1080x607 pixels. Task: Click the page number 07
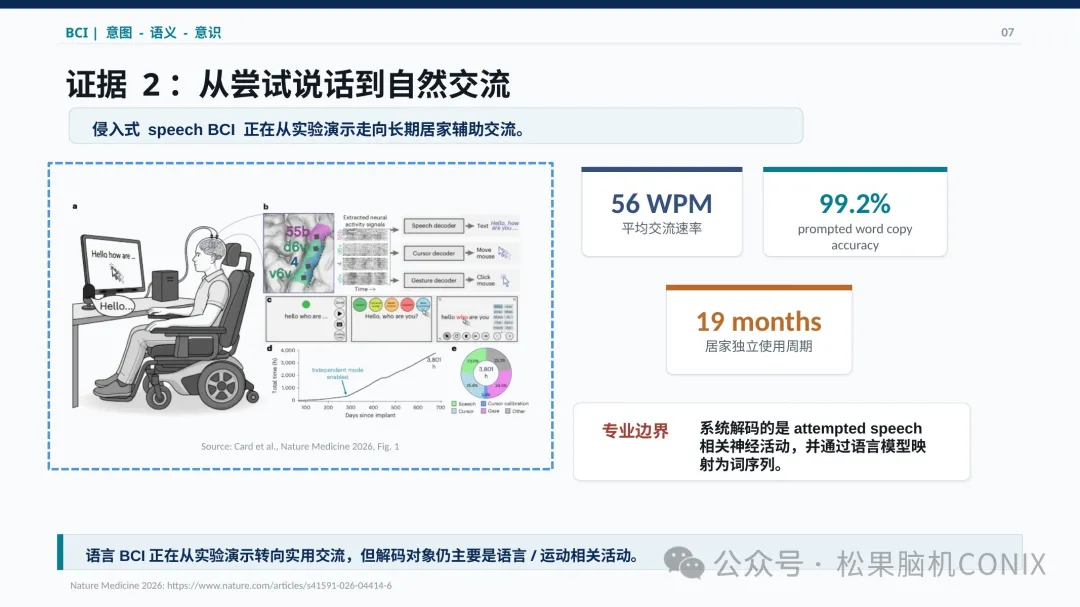(x=1007, y=32)
